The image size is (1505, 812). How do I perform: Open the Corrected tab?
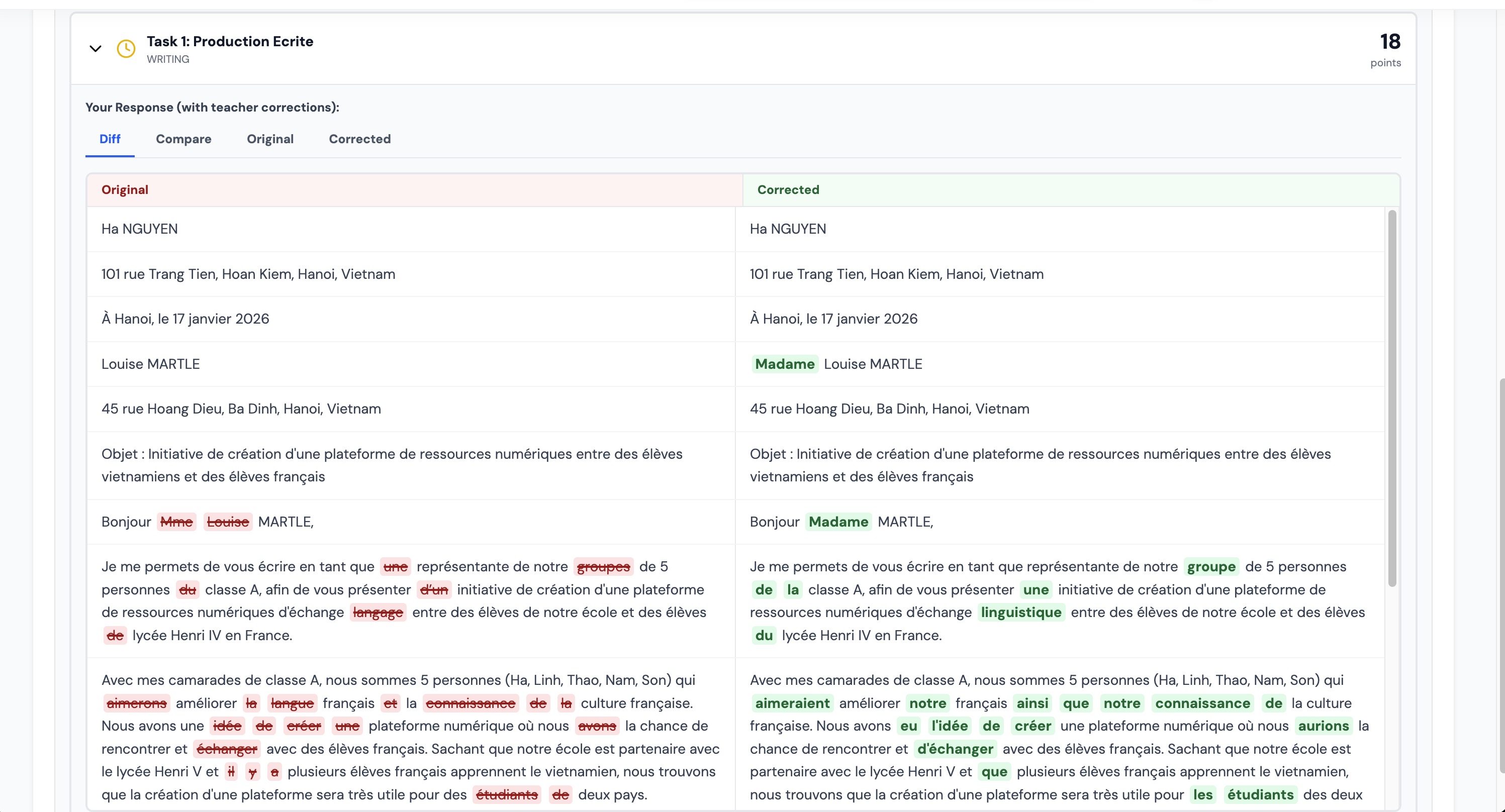(359, 139)
